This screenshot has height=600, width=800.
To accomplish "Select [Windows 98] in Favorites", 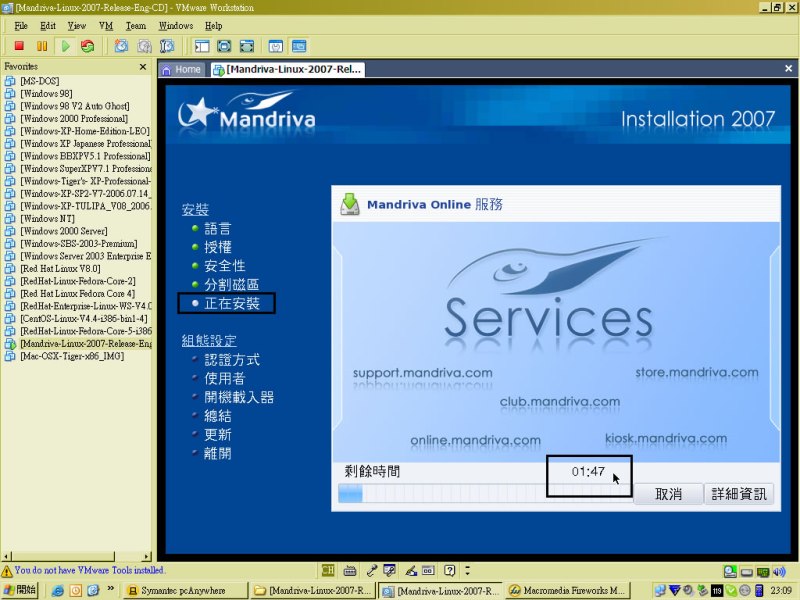I will (46, 93).
